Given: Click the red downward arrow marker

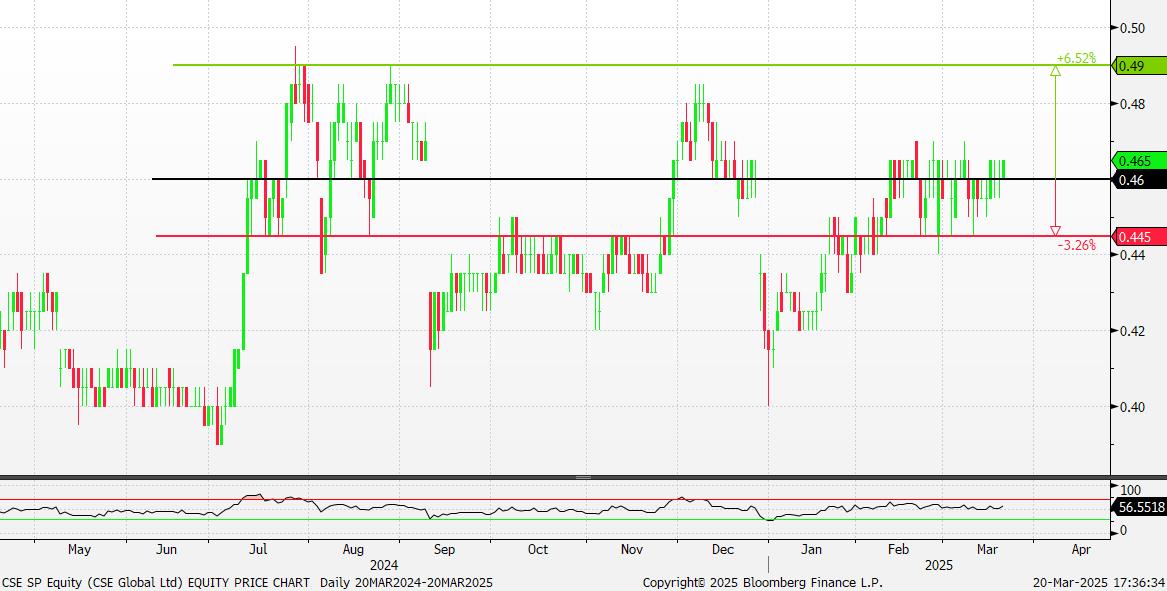Looking at the screenshot, I should [x=1055, y=230].
